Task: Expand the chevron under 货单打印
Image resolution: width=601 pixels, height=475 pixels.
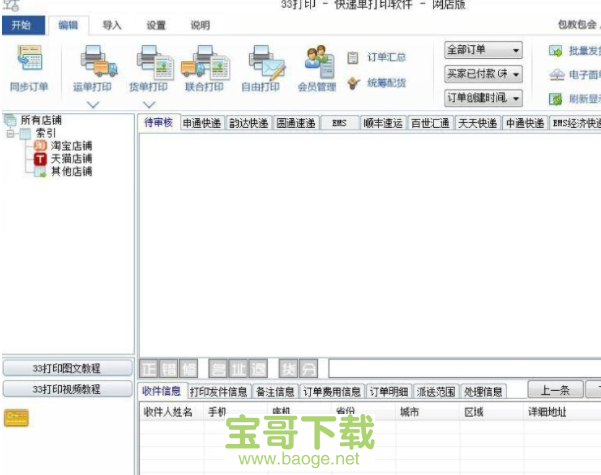Action: 149,104
